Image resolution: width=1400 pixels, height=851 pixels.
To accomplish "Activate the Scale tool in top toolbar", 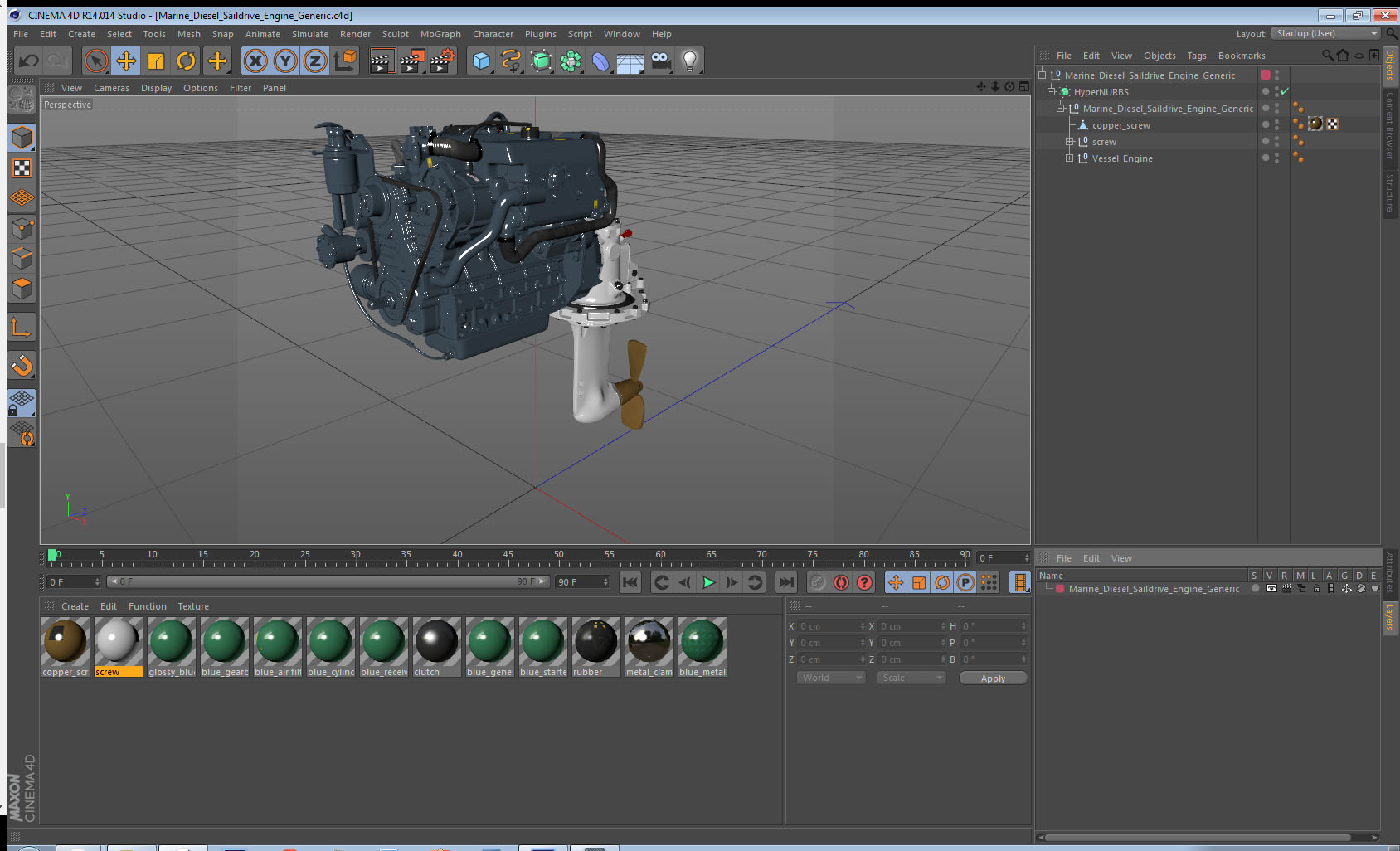I will (x=156, y=61).
